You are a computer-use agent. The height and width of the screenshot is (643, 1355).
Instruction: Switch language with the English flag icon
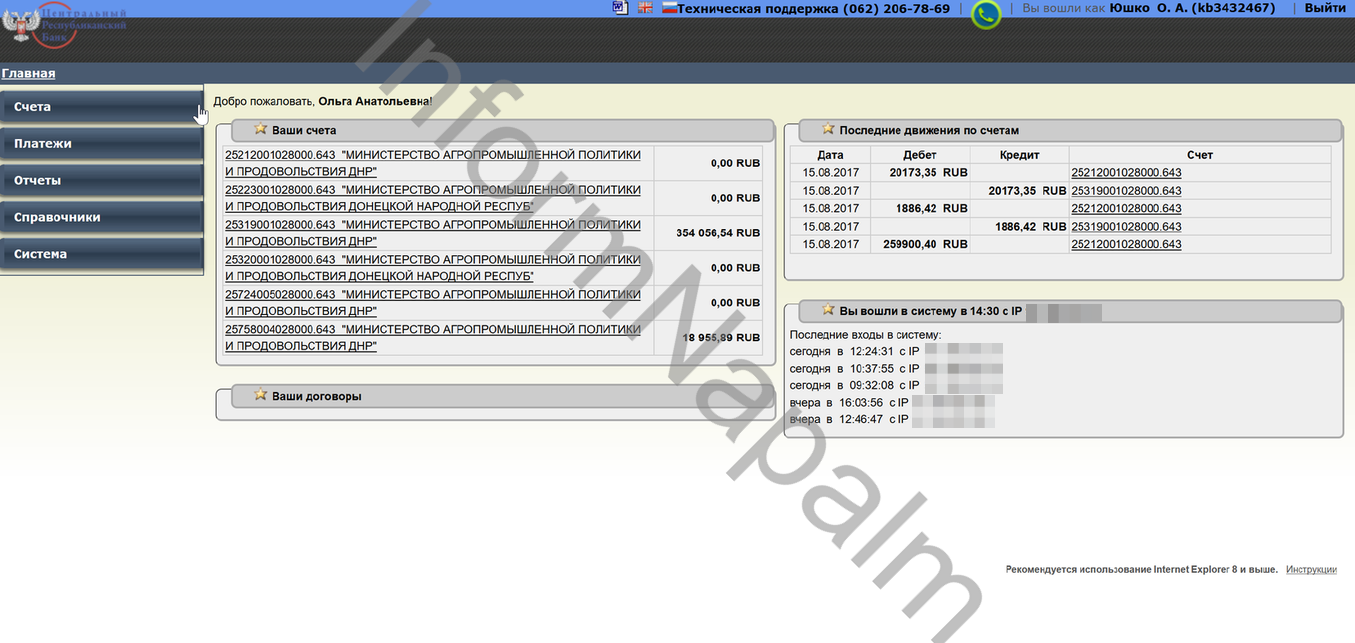point(645,8)
